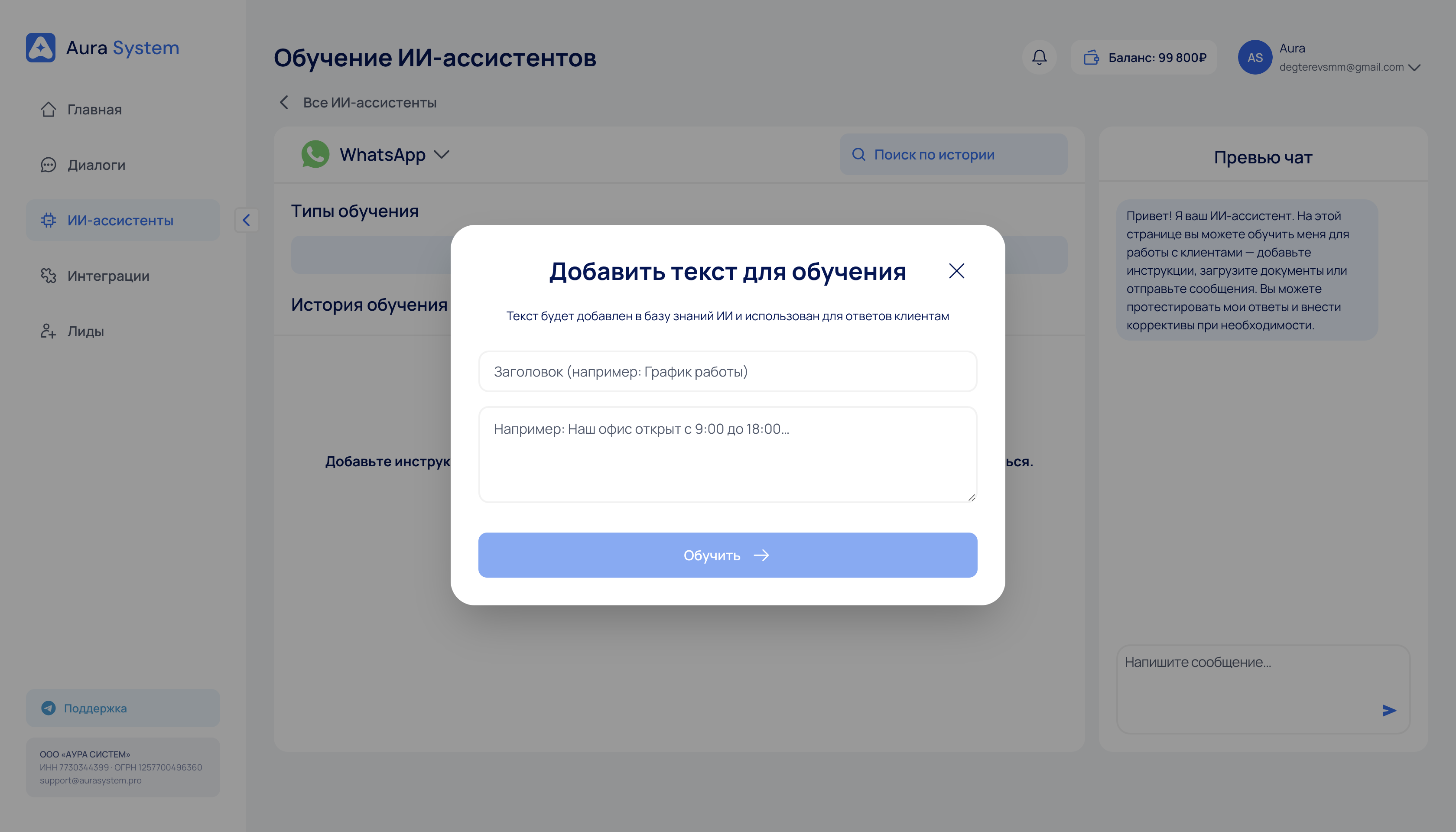The width and height of the screenshot is (1456, 832).
Task: Open Диалоги in the sidebar
Action: [96, 165]
